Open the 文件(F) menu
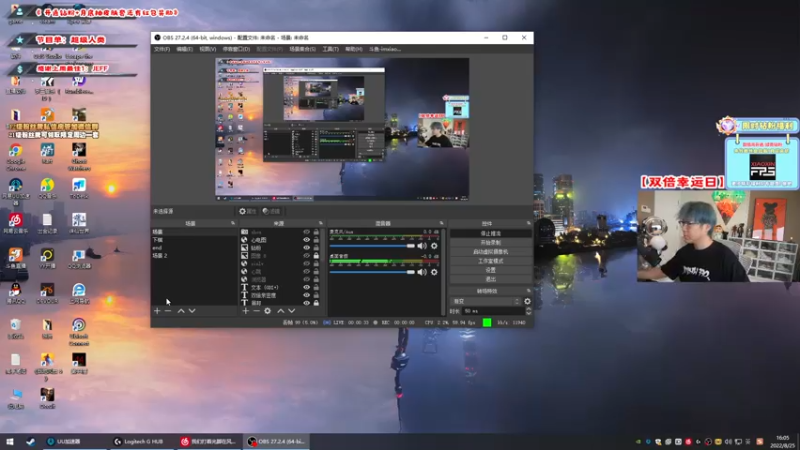 click(162, 49)
